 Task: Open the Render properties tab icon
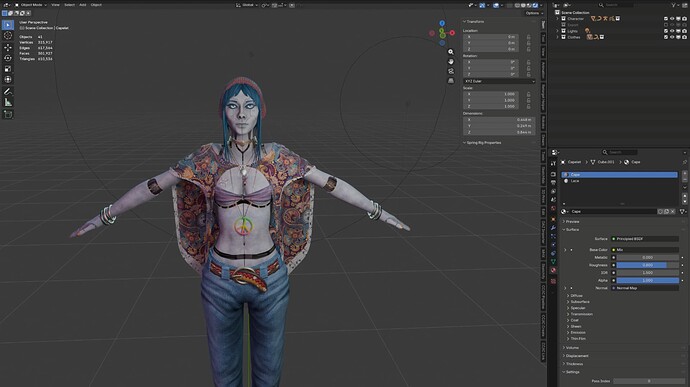pos(553,174)
